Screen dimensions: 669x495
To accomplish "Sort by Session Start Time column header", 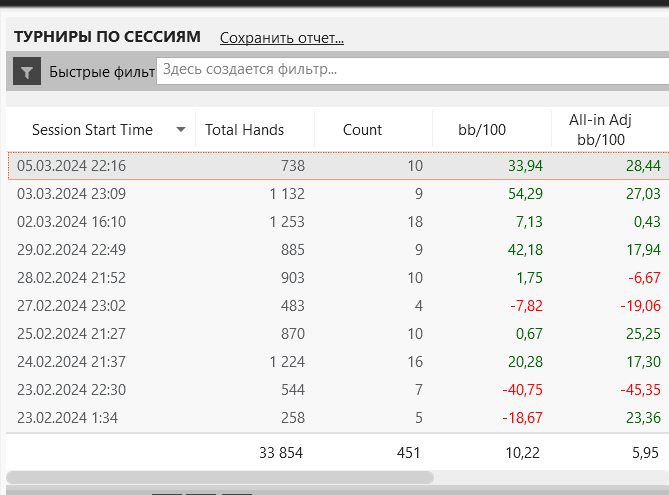I will [x=92, y=130].
